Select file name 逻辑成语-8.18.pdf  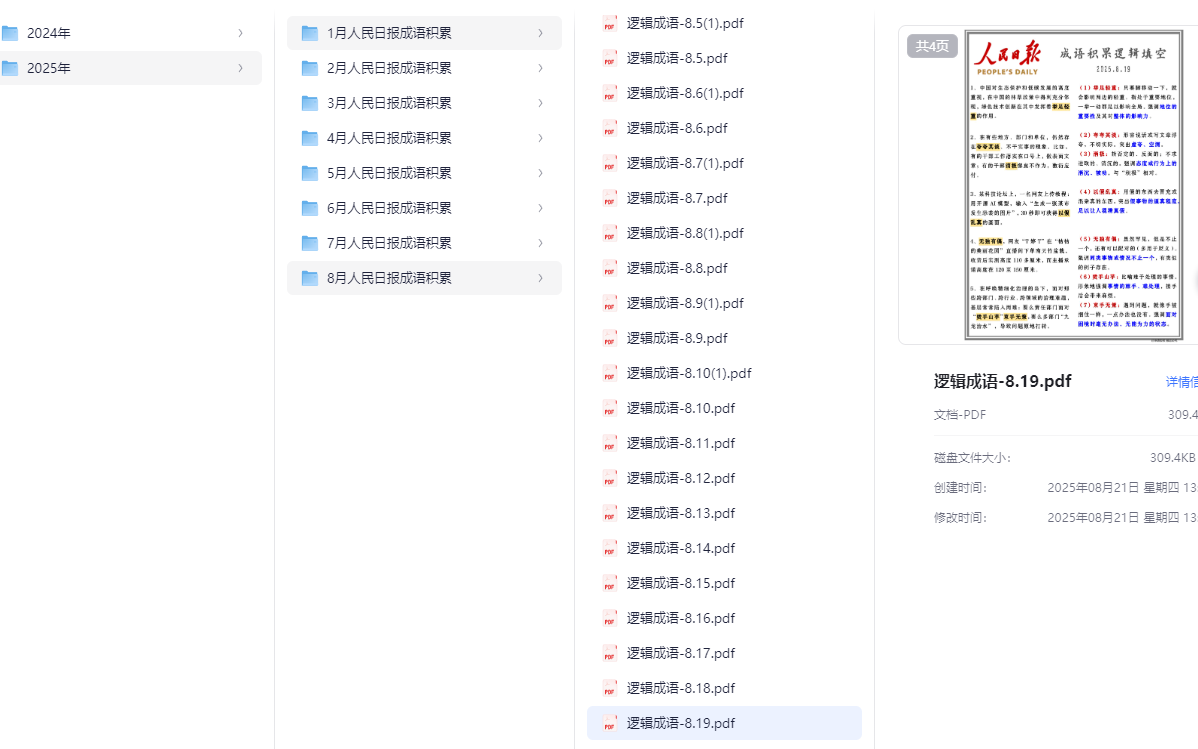click(x=681, y=688)
